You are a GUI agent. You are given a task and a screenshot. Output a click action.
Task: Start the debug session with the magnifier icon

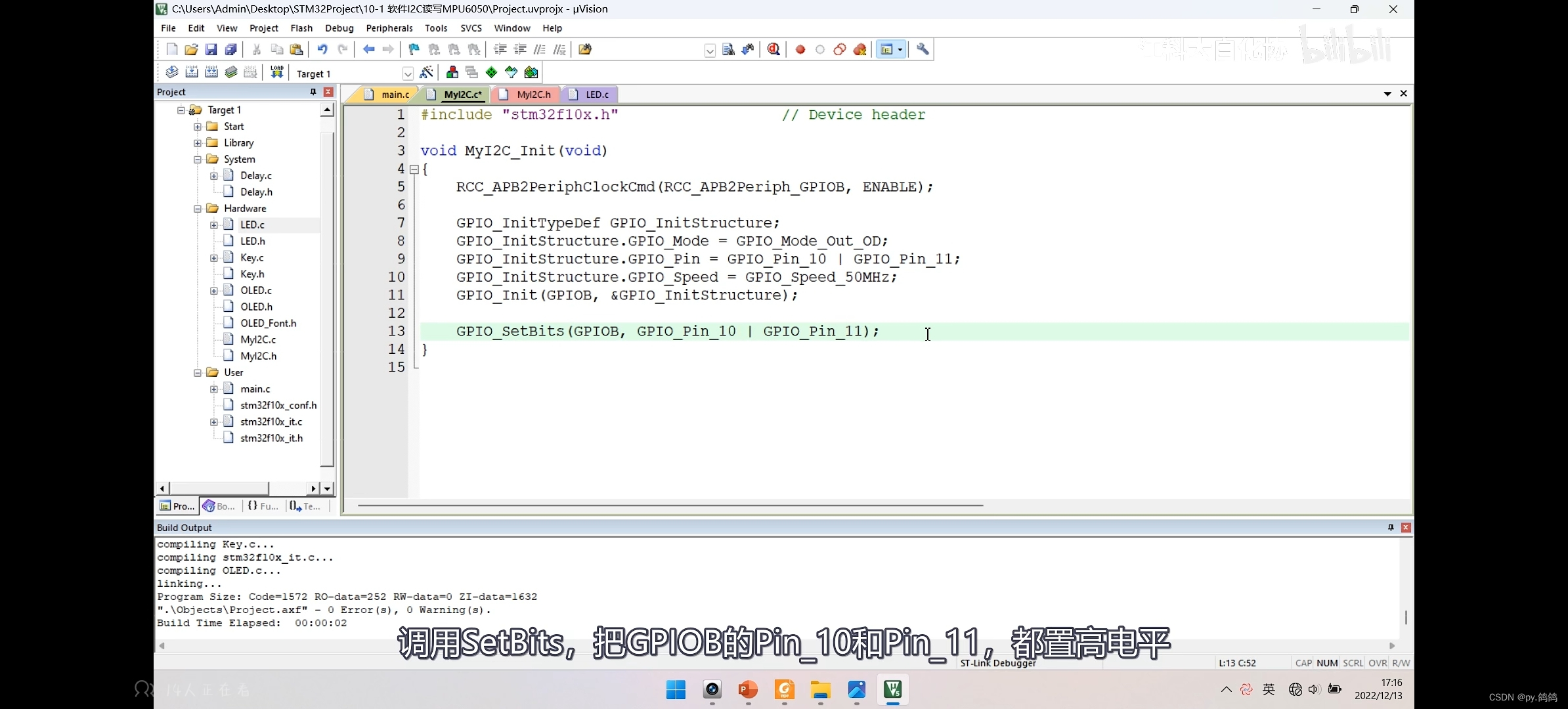[773, 49]
